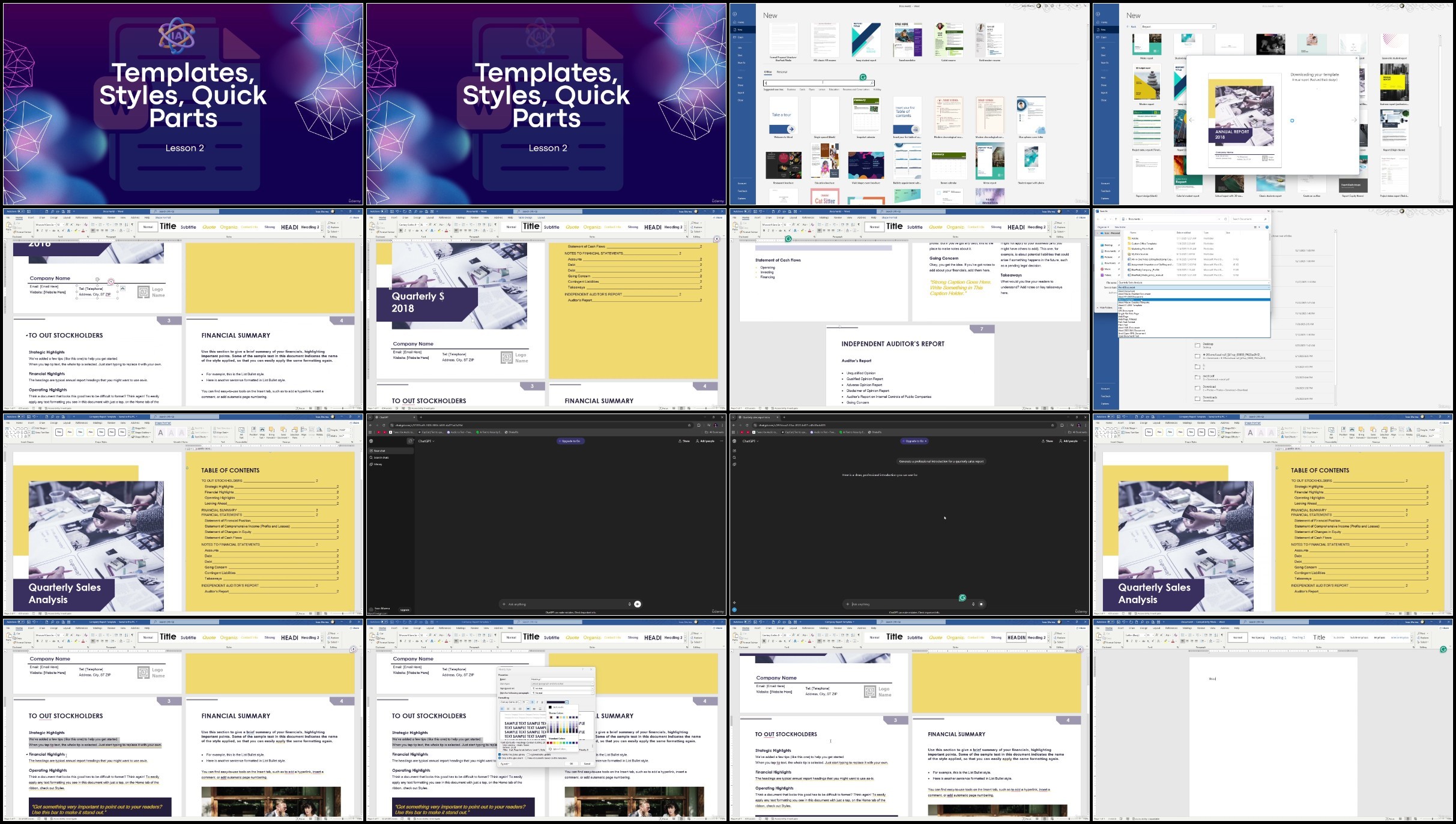
Task: Click 'New folder' in Save As dialog
Action: click(1120, 227)
